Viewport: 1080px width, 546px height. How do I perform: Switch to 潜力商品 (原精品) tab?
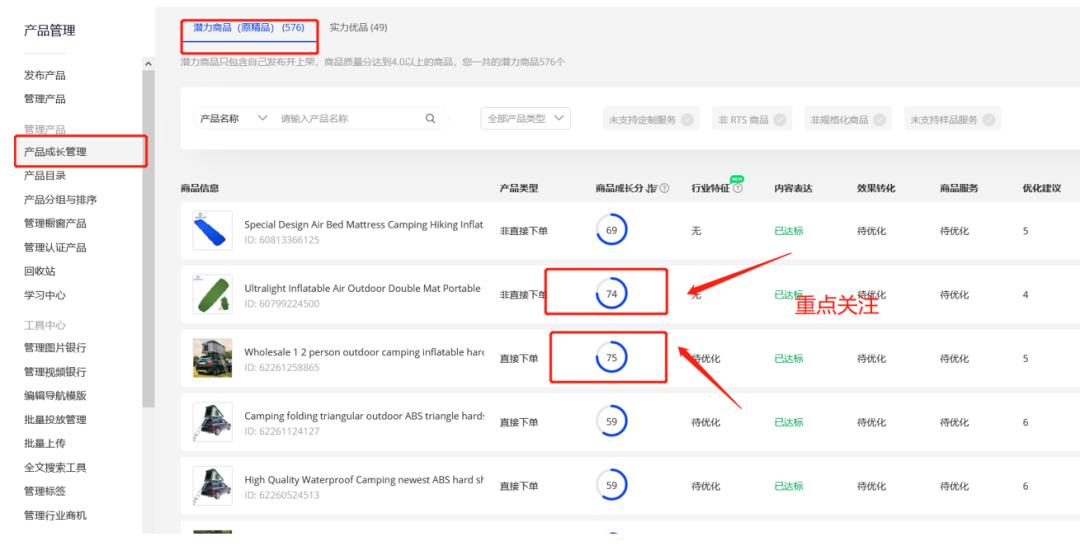coord(249,28)
